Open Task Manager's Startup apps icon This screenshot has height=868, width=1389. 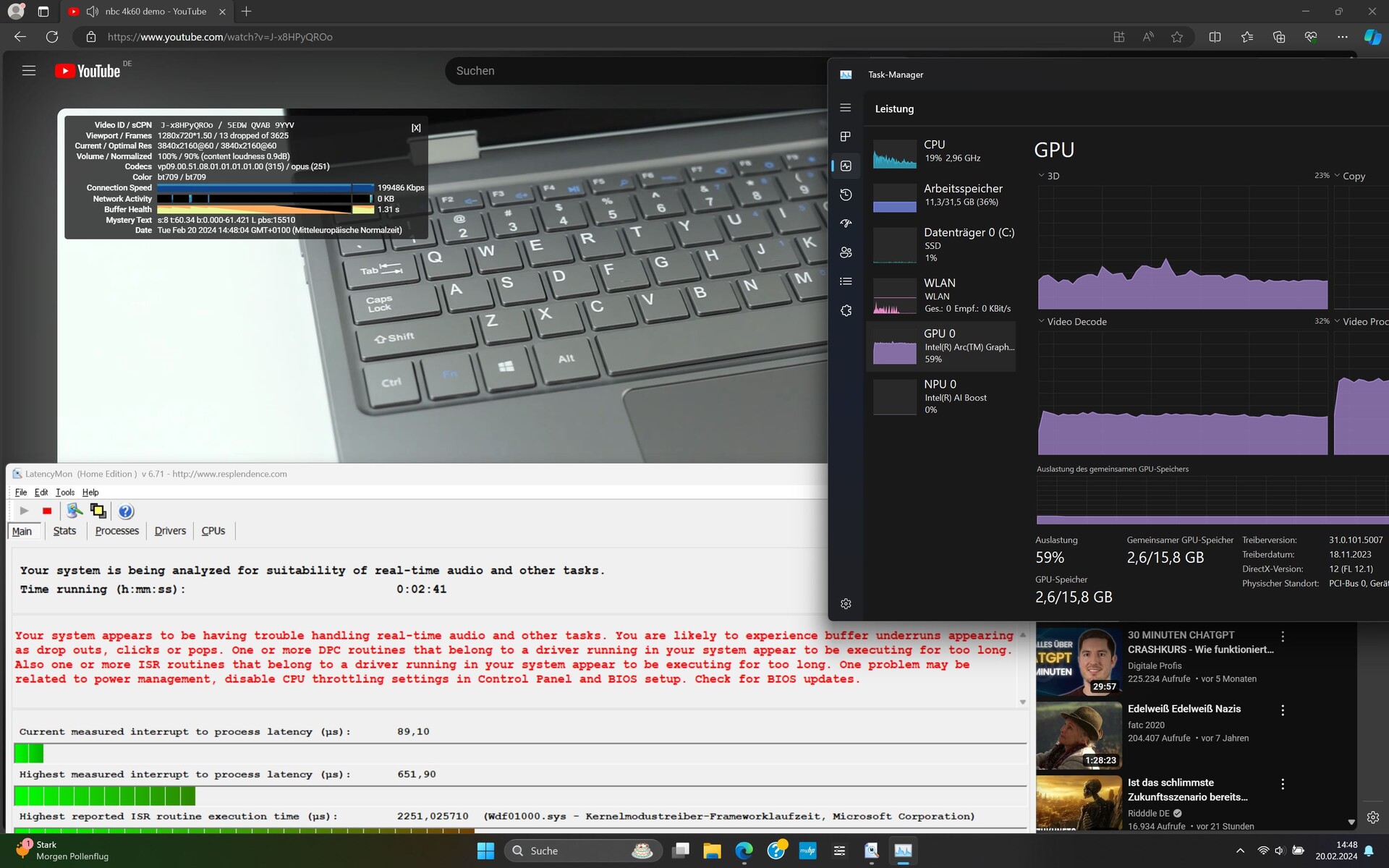click(x=846, y=224)
